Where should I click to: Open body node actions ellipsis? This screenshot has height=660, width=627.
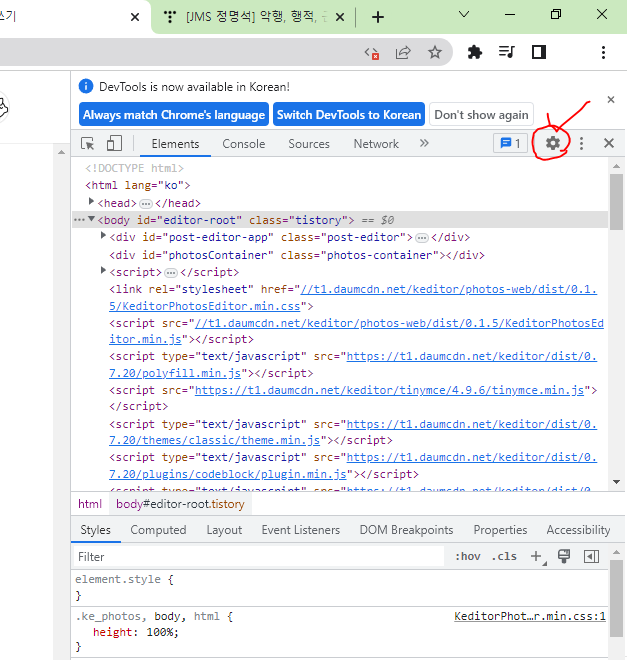click(x=79, y=220)
